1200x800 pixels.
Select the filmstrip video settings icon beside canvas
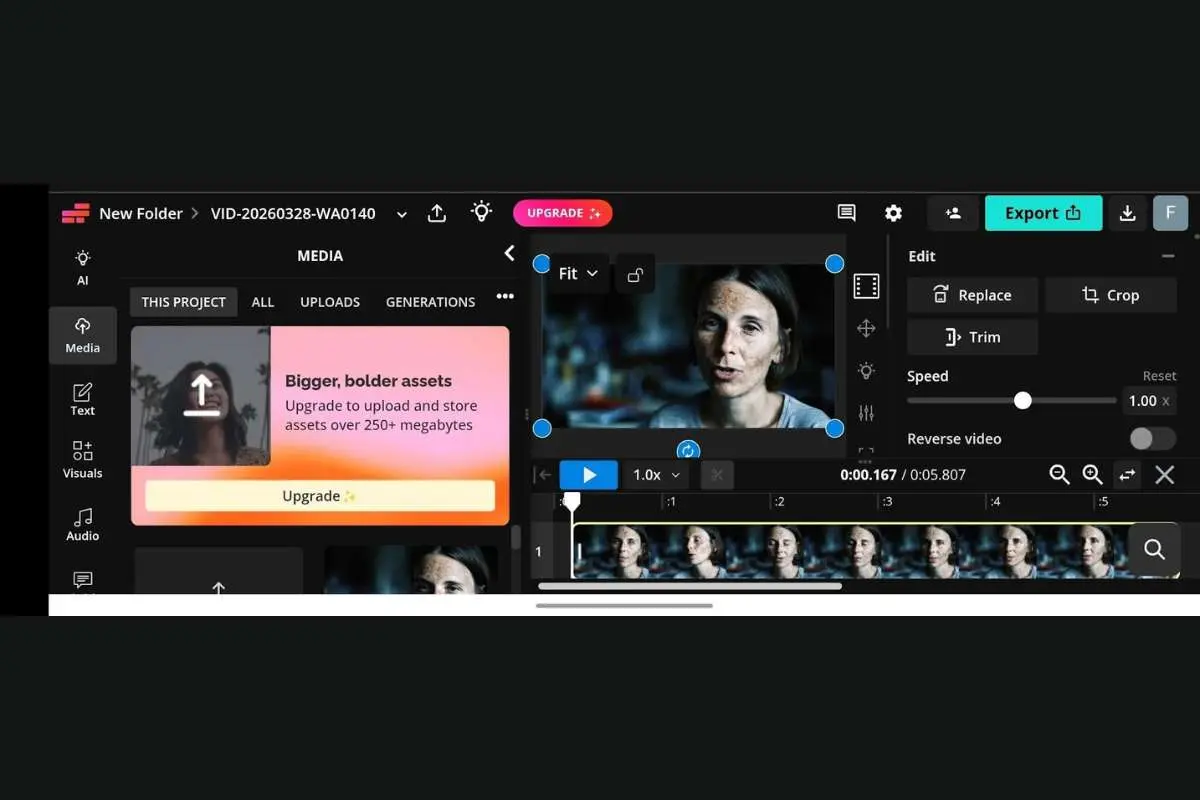click(866, 286)
